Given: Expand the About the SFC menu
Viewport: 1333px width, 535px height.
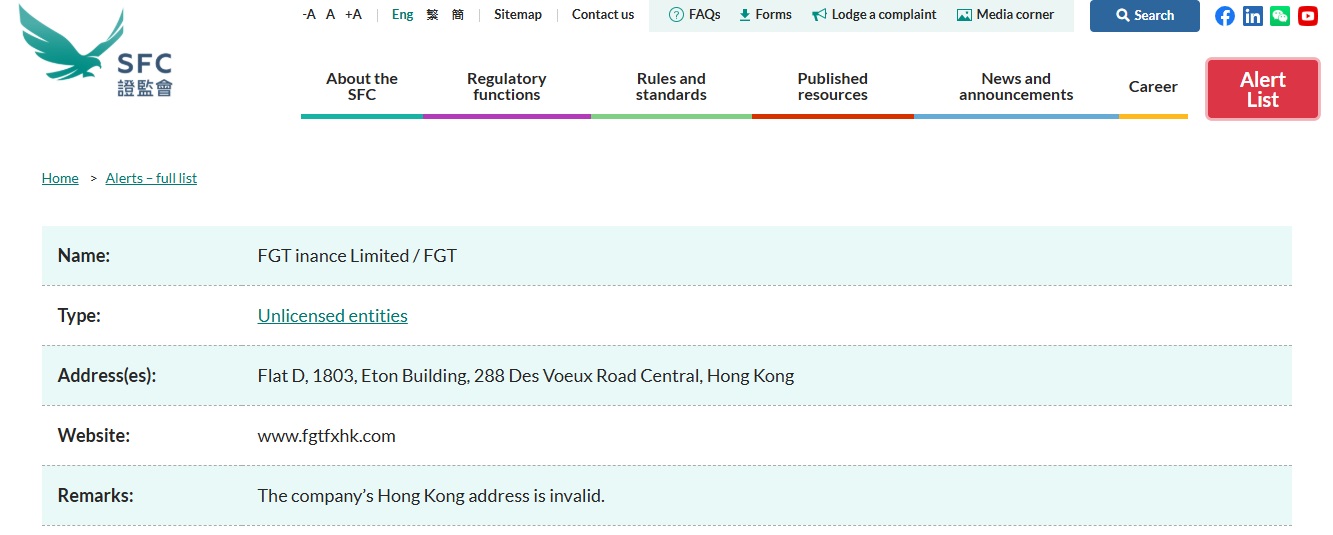Looking at the screenshot, I should point(362,87).
